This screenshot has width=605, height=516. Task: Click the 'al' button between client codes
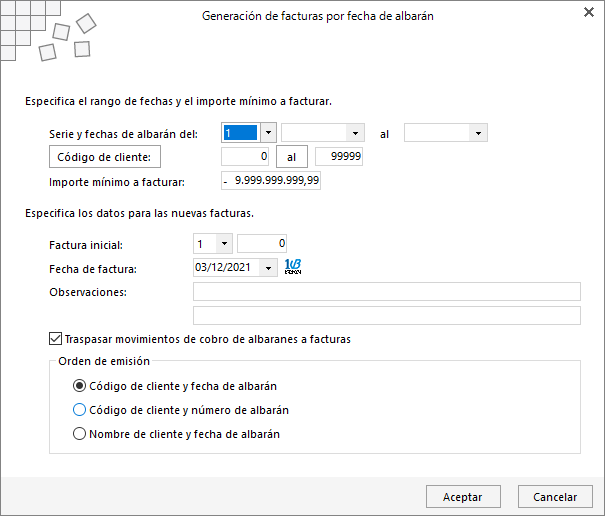(x=292, y=157)
